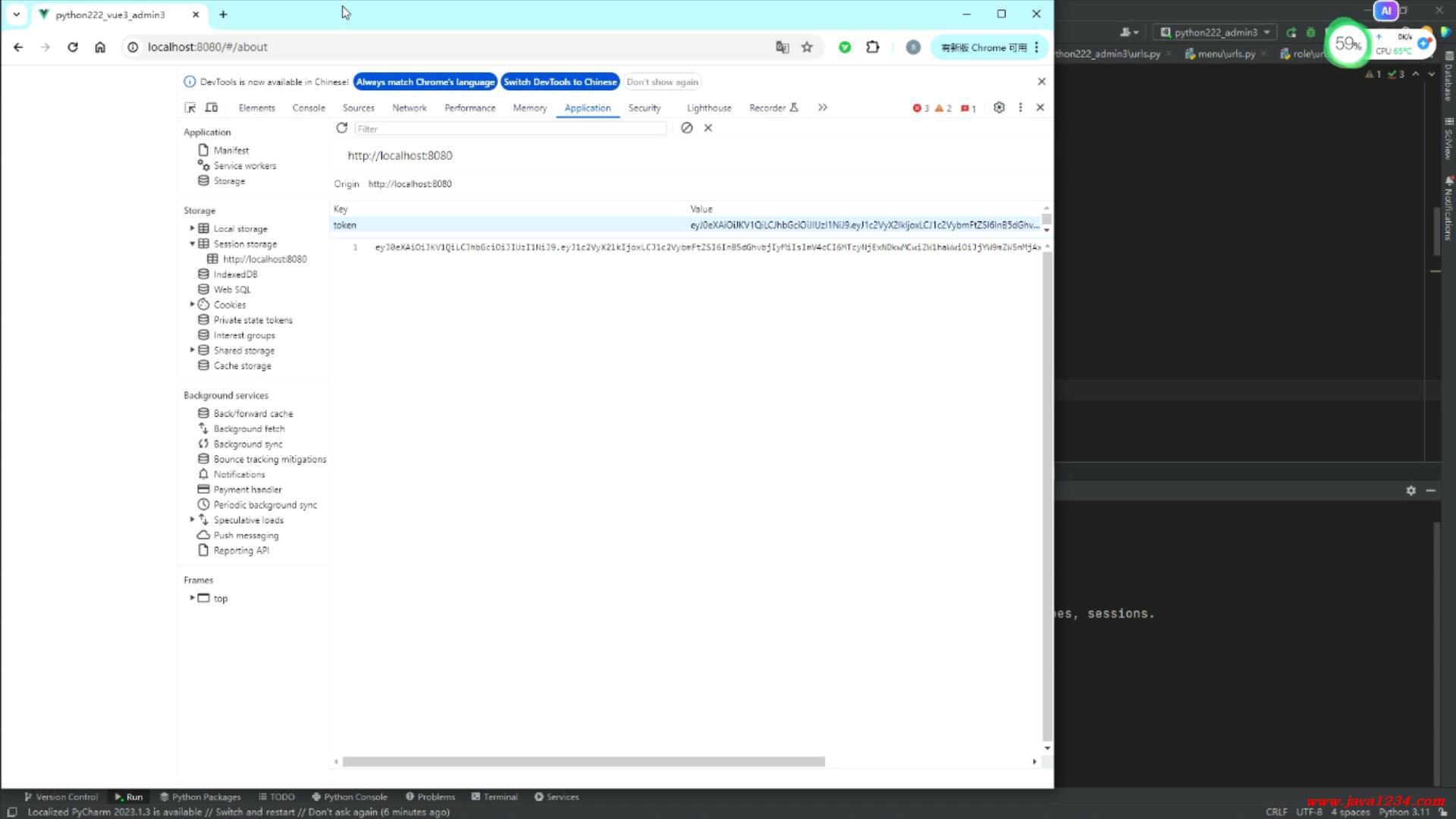Click the localhost:8080 address bar
Image resolution: width=1456 pixels, height=819 pixels.
455,47
